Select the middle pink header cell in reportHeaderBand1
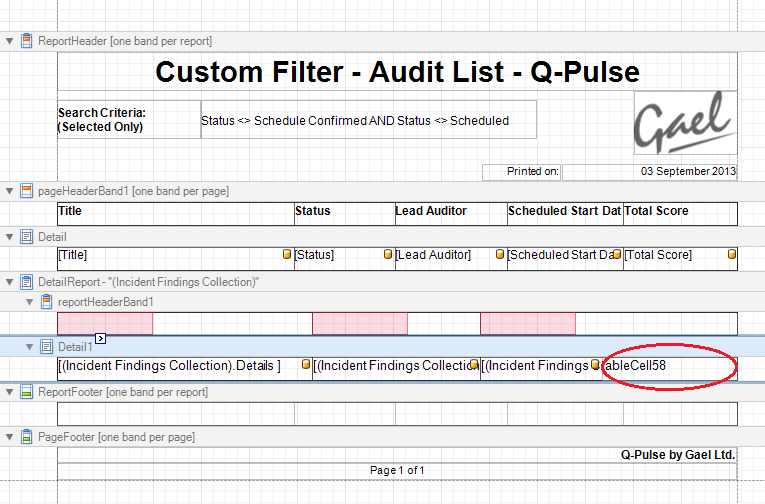 360,323
